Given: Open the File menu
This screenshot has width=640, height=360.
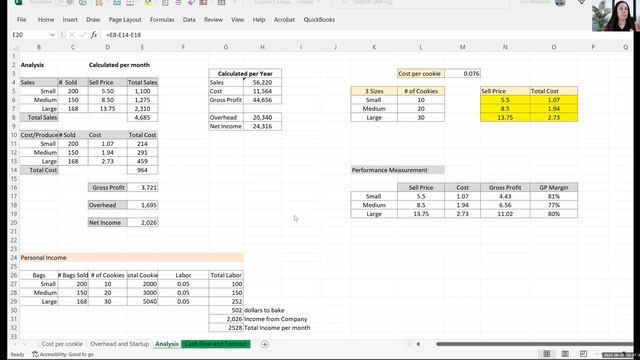Looking at the screenshot, I should click(22, 20).
